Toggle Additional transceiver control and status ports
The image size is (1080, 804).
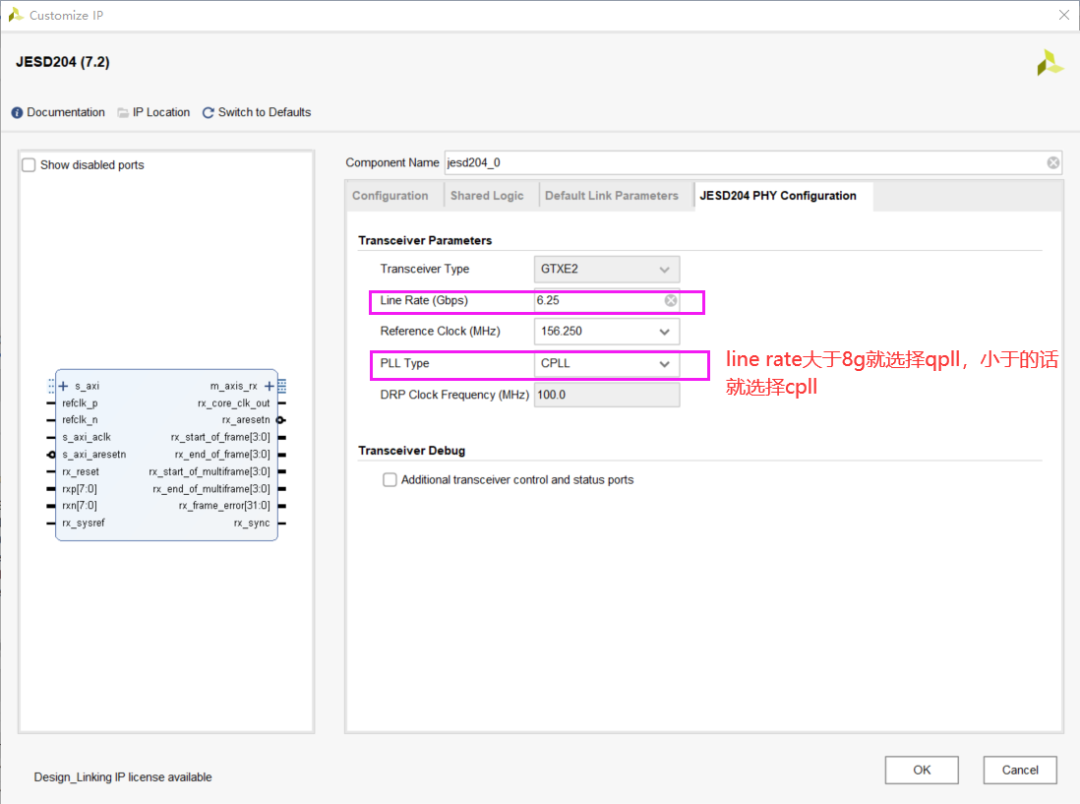click(x=390, y=480)
